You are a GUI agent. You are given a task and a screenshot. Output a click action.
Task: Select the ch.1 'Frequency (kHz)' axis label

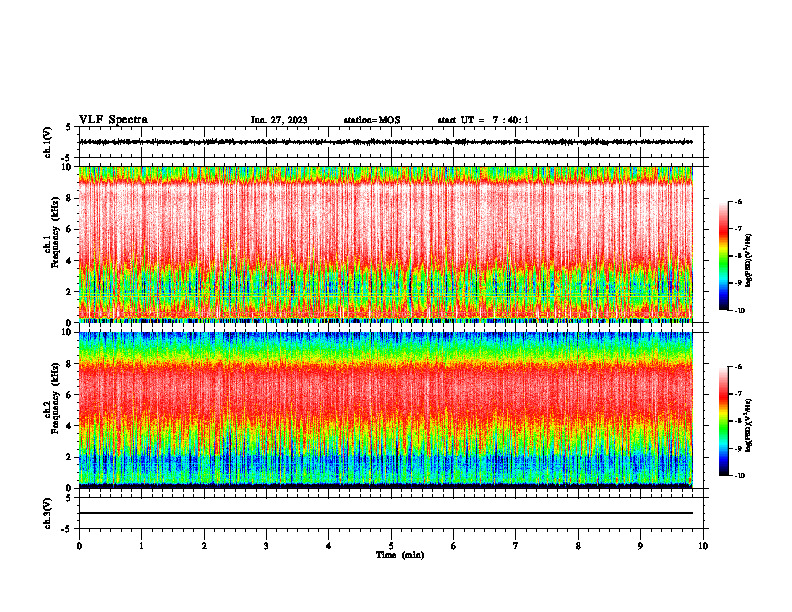point(55,233)
